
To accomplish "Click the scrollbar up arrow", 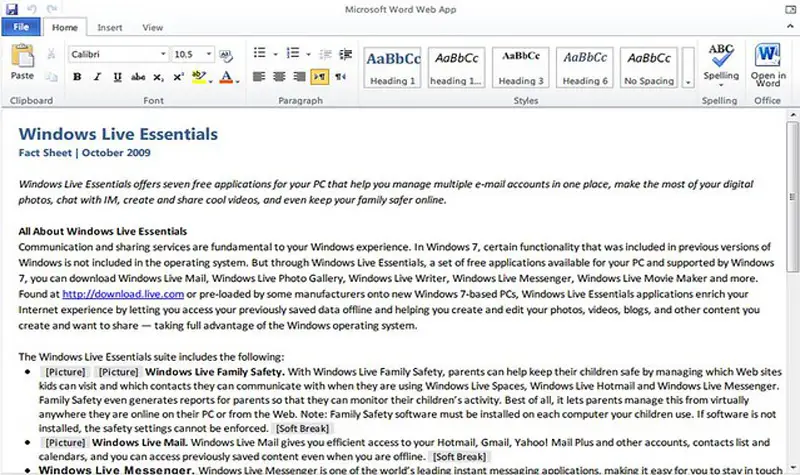I will [x=792, y=115].
